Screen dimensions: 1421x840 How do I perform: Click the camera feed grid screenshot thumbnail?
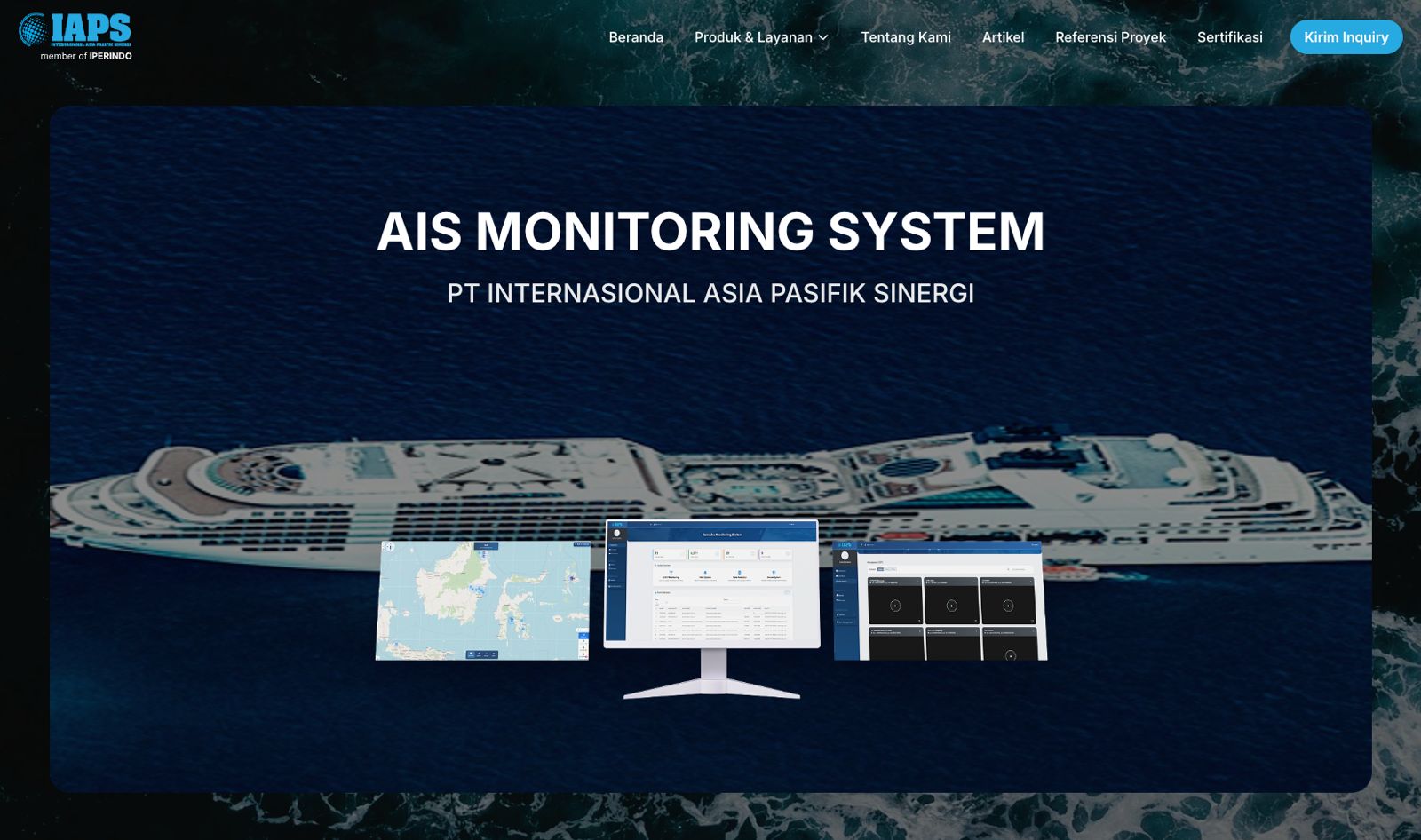pos(940,600)
